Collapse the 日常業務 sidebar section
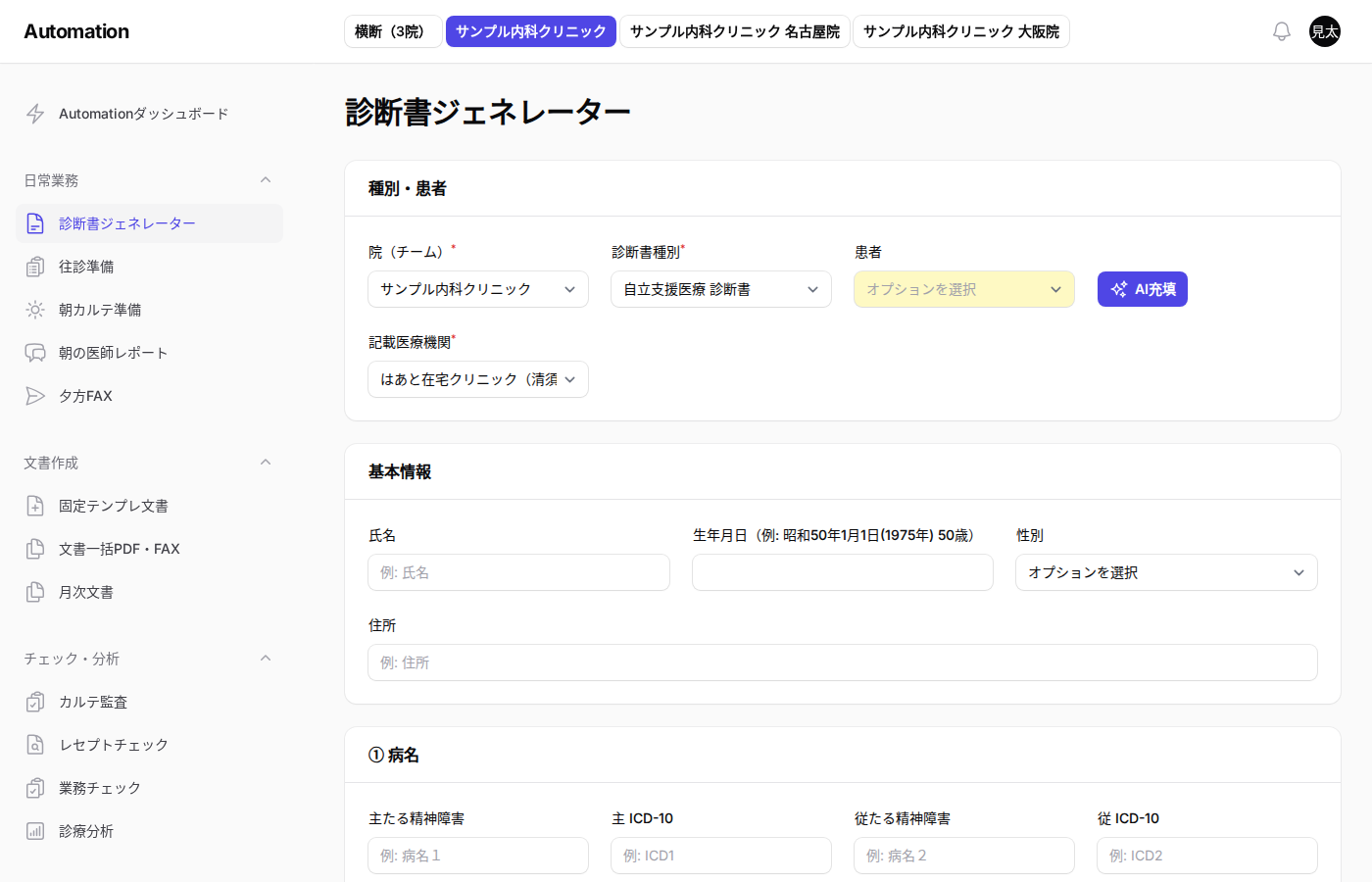The height and width of the screenshot is (882, 1372). pos(266,180)
